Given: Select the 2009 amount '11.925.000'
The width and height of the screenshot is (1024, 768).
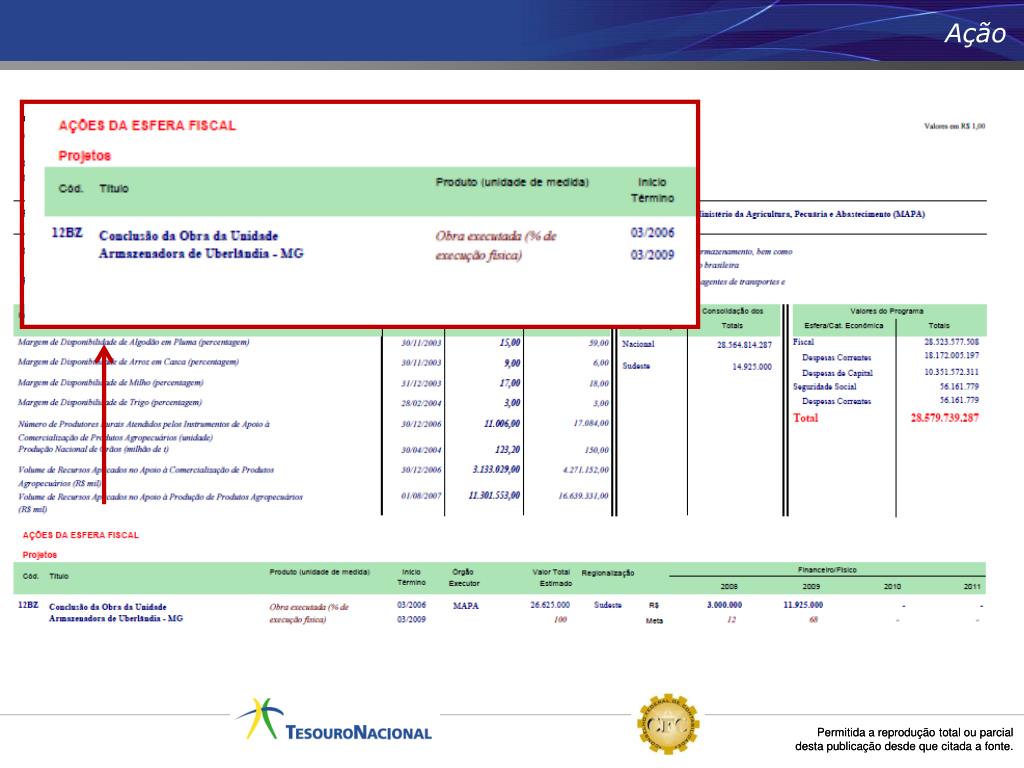Looking at the screenshot, I should pos(803,605).
